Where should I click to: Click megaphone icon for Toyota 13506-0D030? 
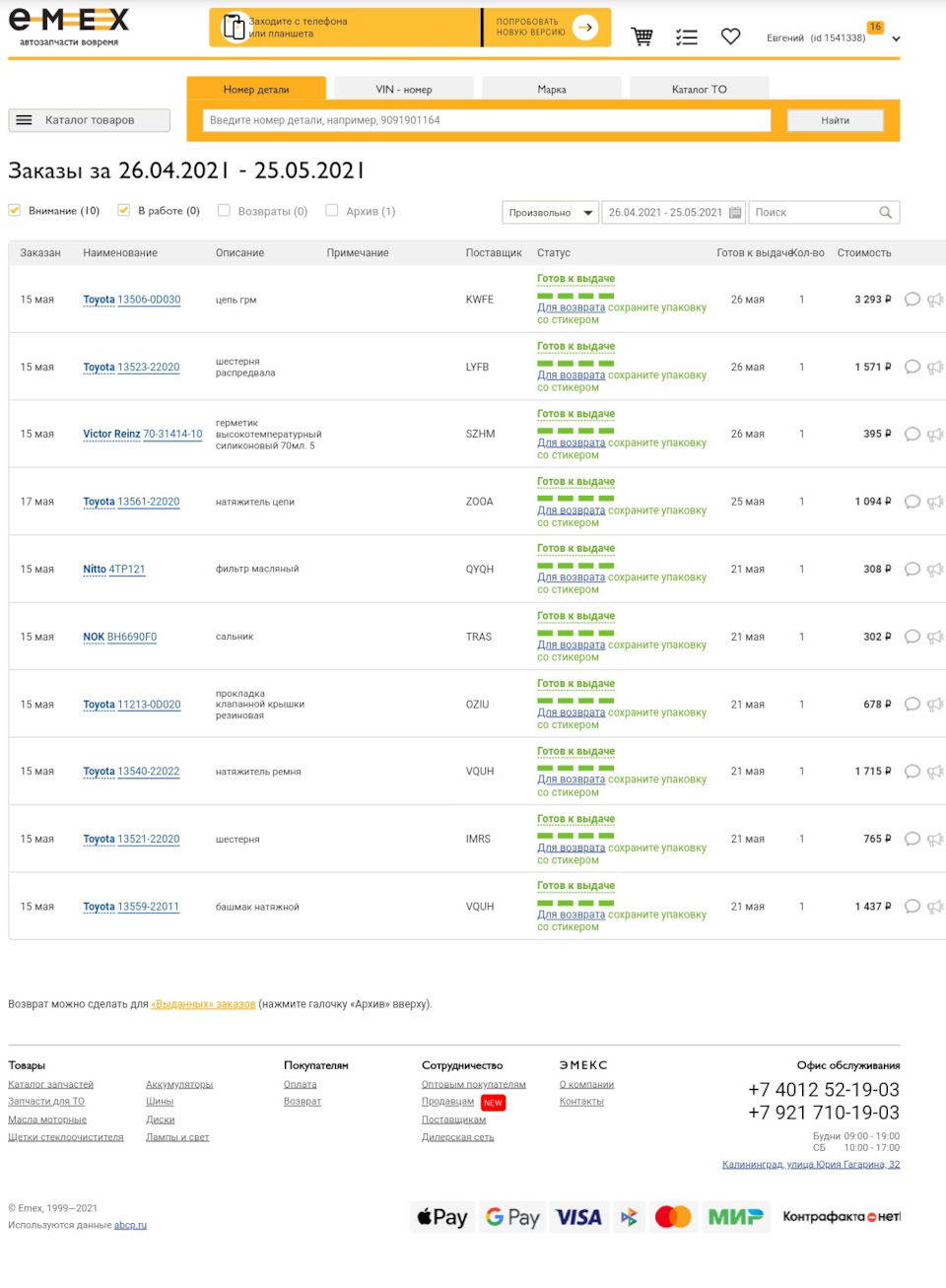tap(935, 300)
